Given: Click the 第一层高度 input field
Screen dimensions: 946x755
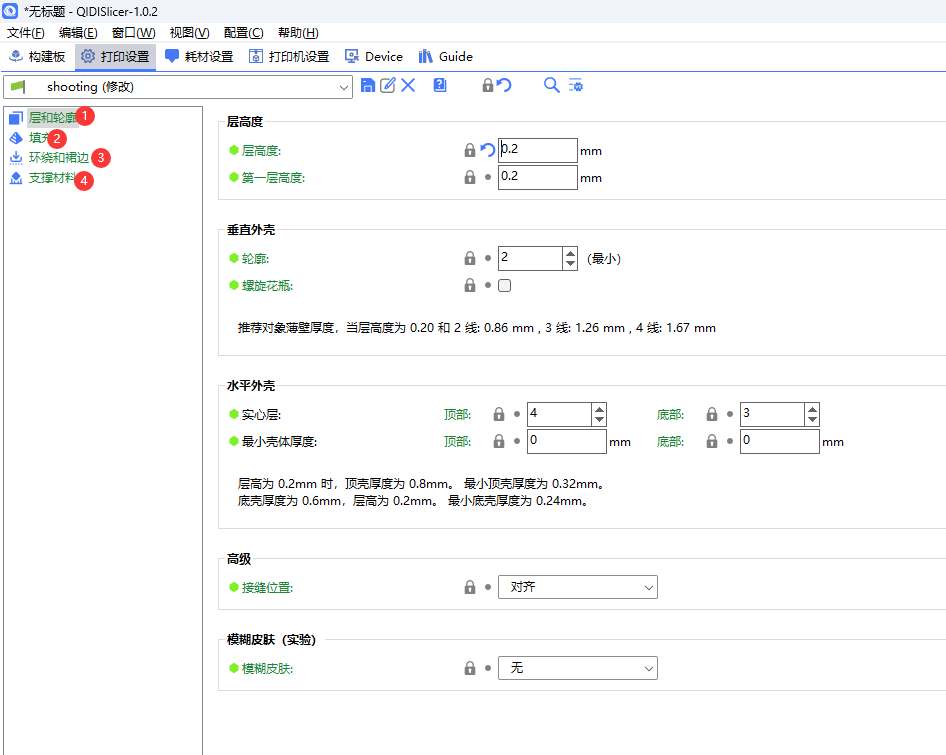Looking at the screenshot, I should 537,177.
